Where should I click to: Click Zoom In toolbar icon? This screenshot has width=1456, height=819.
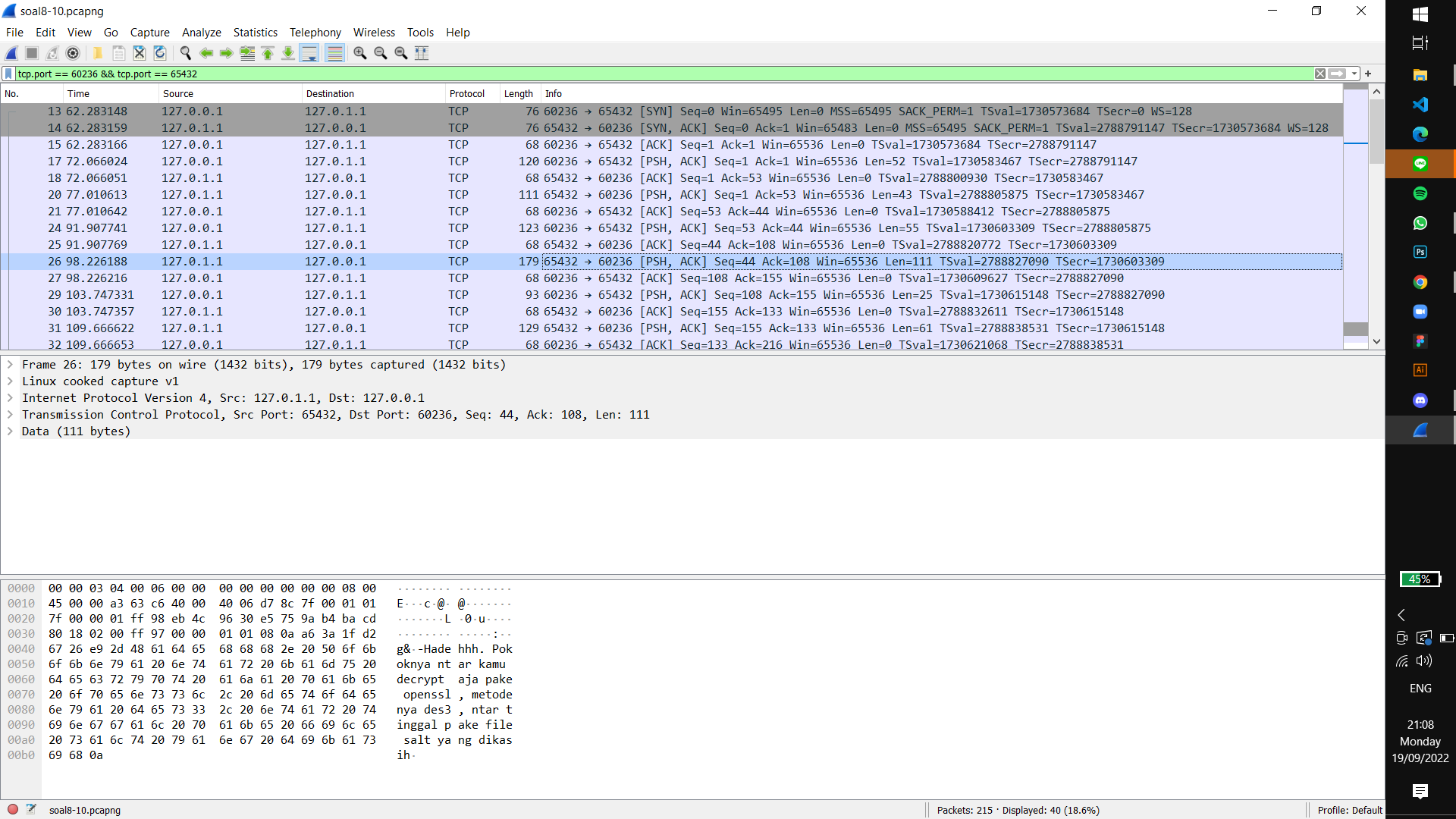point(360,53)
